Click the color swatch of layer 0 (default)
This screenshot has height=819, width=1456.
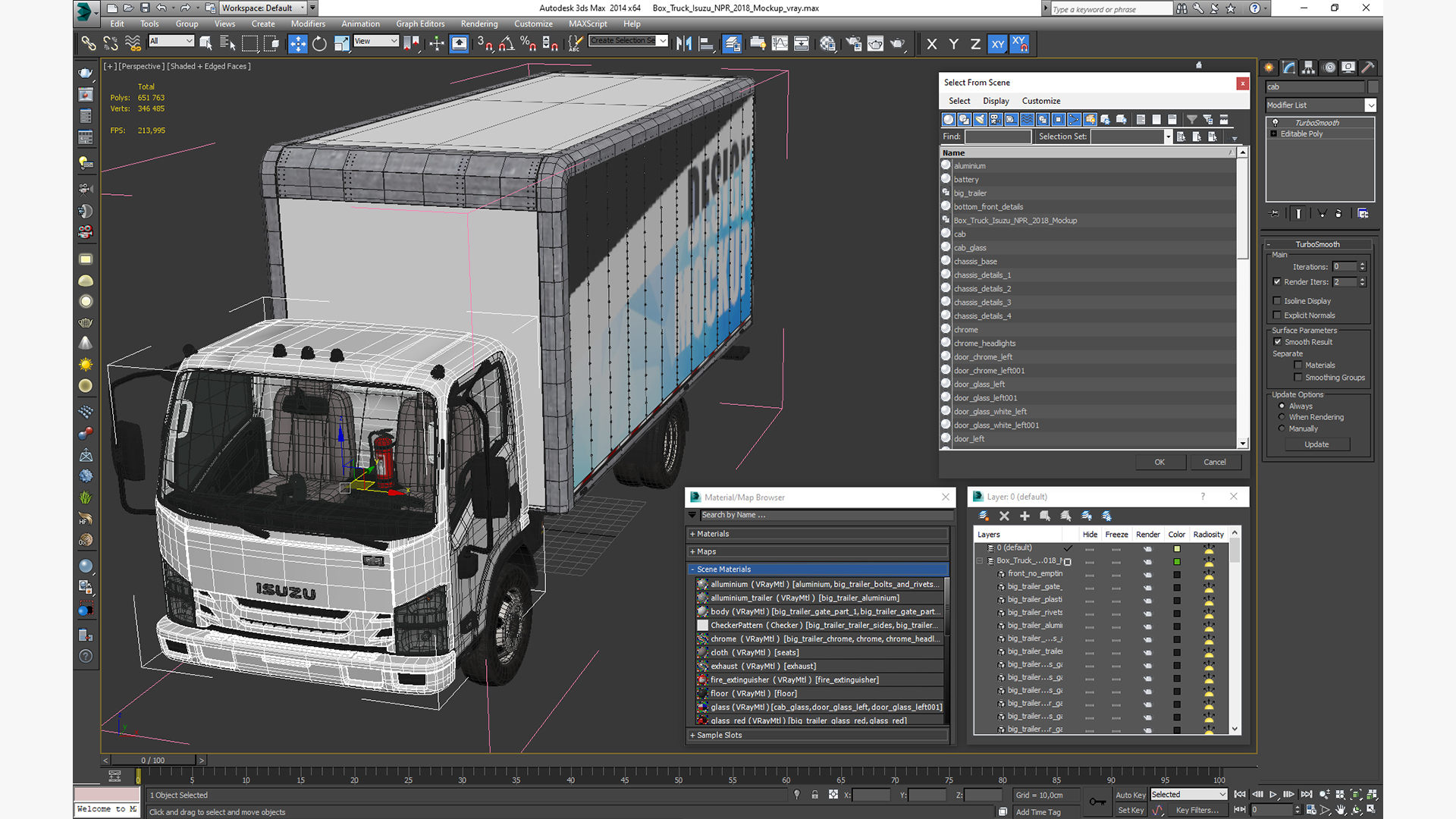(x=1177, y=549)
